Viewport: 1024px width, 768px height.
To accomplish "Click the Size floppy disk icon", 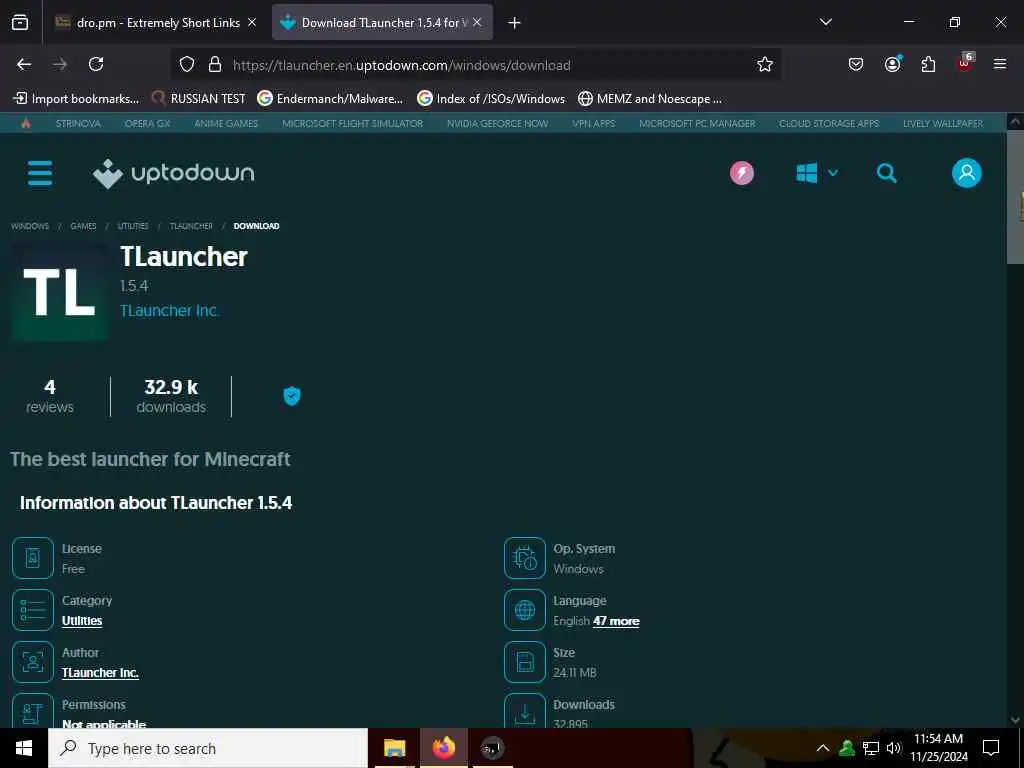I will [524, 662].
